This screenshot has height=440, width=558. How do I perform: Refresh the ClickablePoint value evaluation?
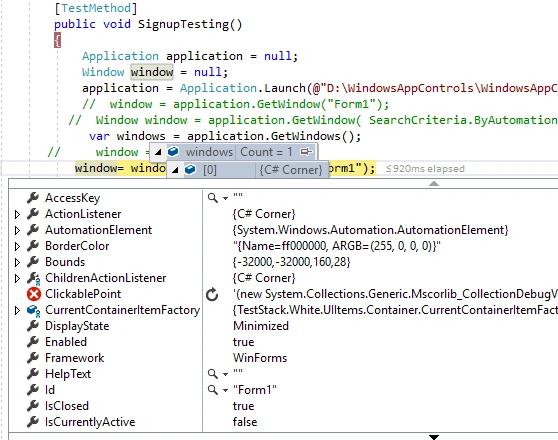click(212, 294)
